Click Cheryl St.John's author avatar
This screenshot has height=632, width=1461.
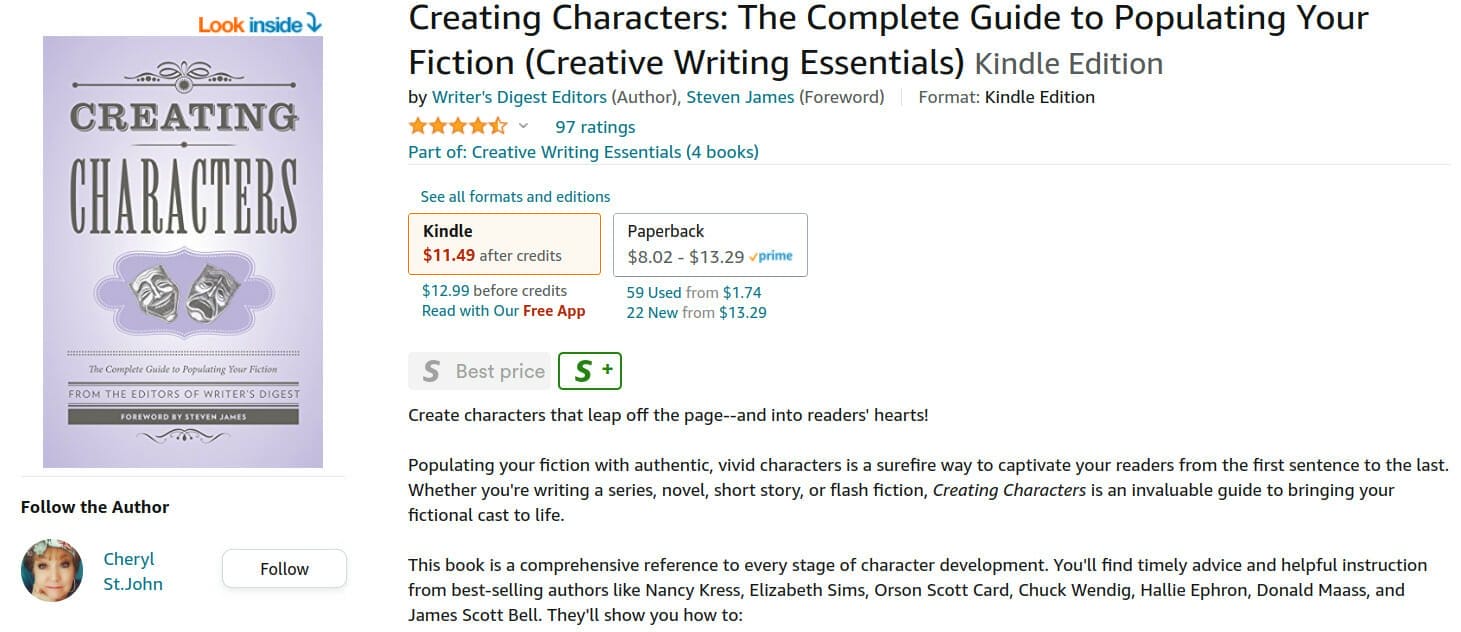click(52, 570)
